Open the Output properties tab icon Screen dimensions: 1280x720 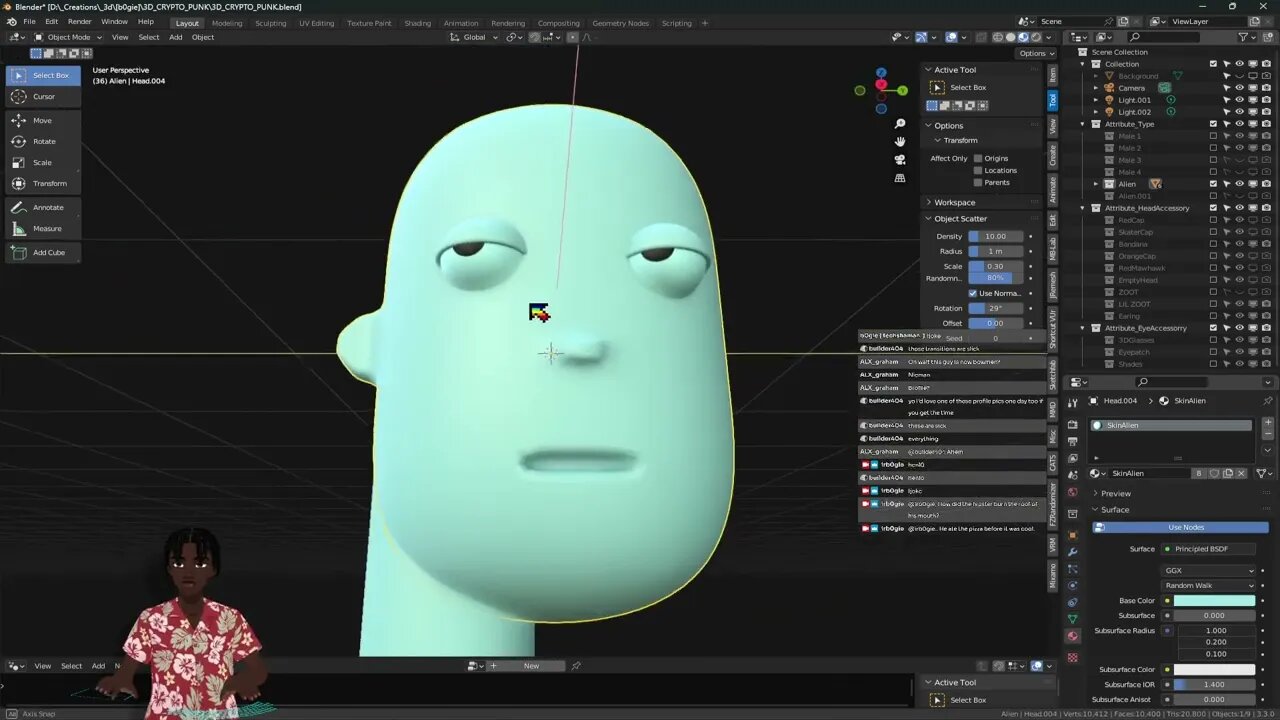tap(1073, 441)
